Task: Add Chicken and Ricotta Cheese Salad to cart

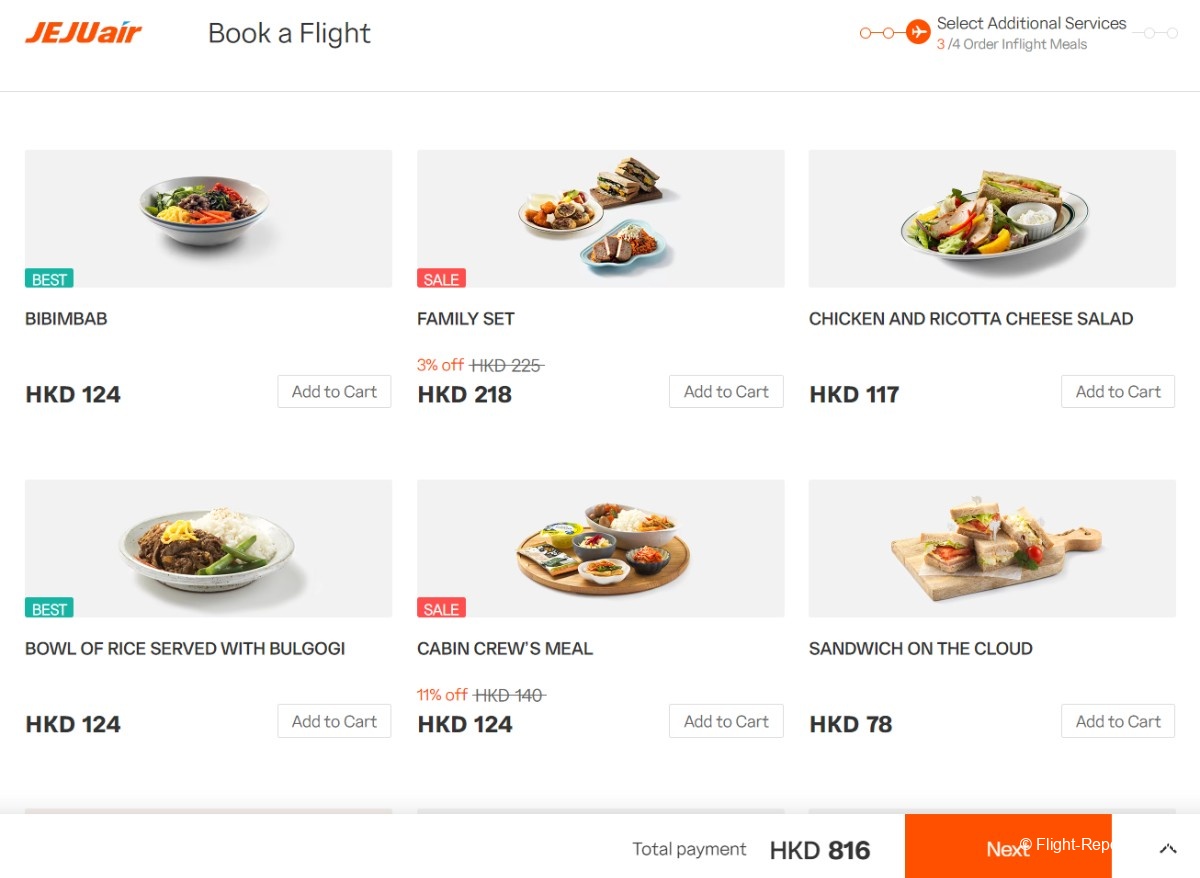Action: (x=1117, y=392)
